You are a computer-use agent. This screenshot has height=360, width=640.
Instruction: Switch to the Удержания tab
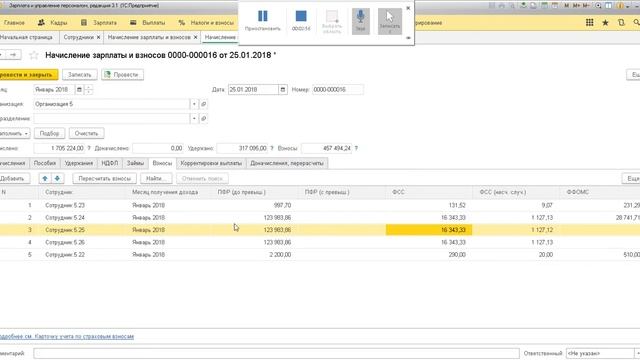click(79, 163)
